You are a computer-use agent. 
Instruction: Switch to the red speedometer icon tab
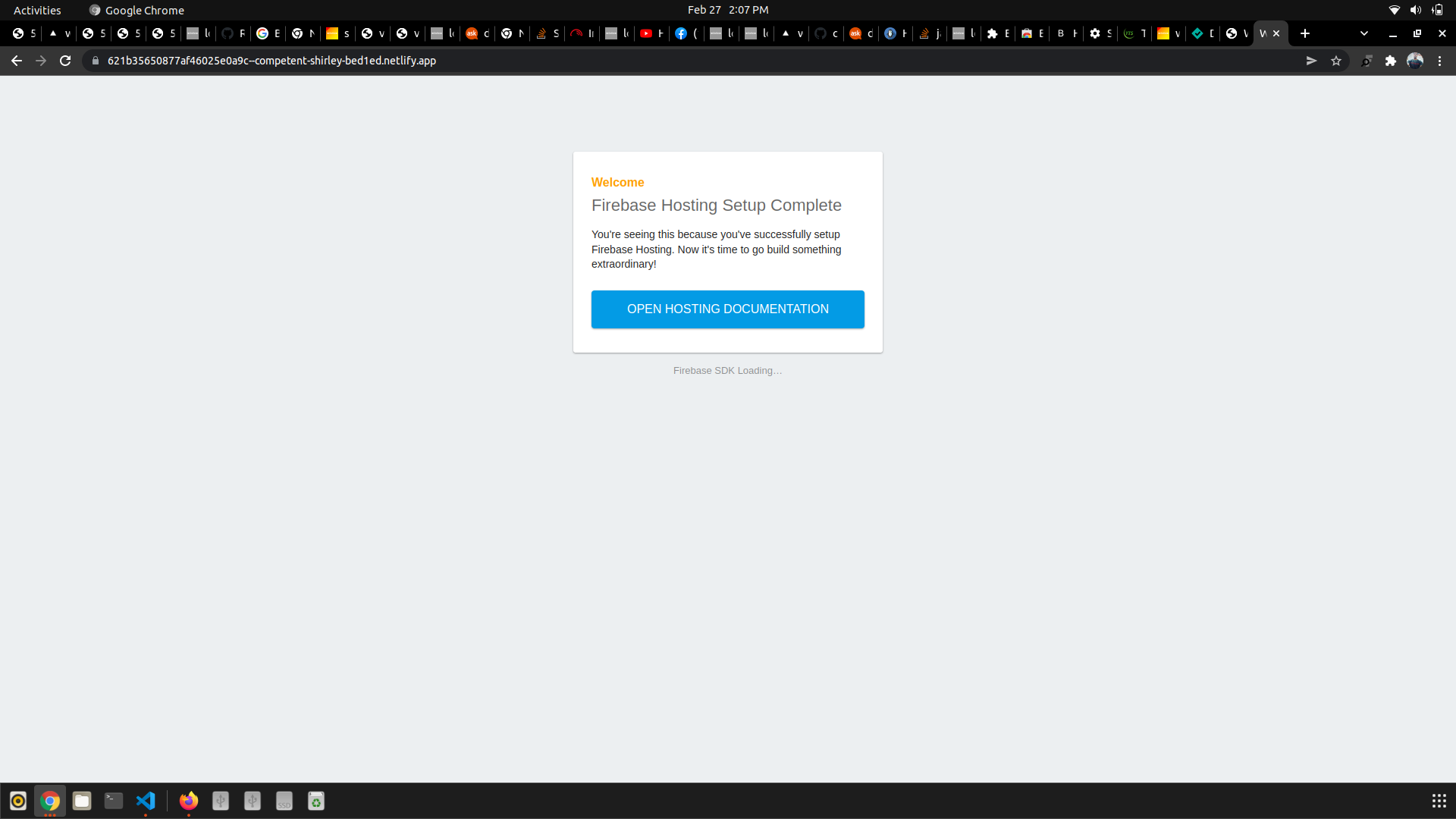tap(581, 33)
